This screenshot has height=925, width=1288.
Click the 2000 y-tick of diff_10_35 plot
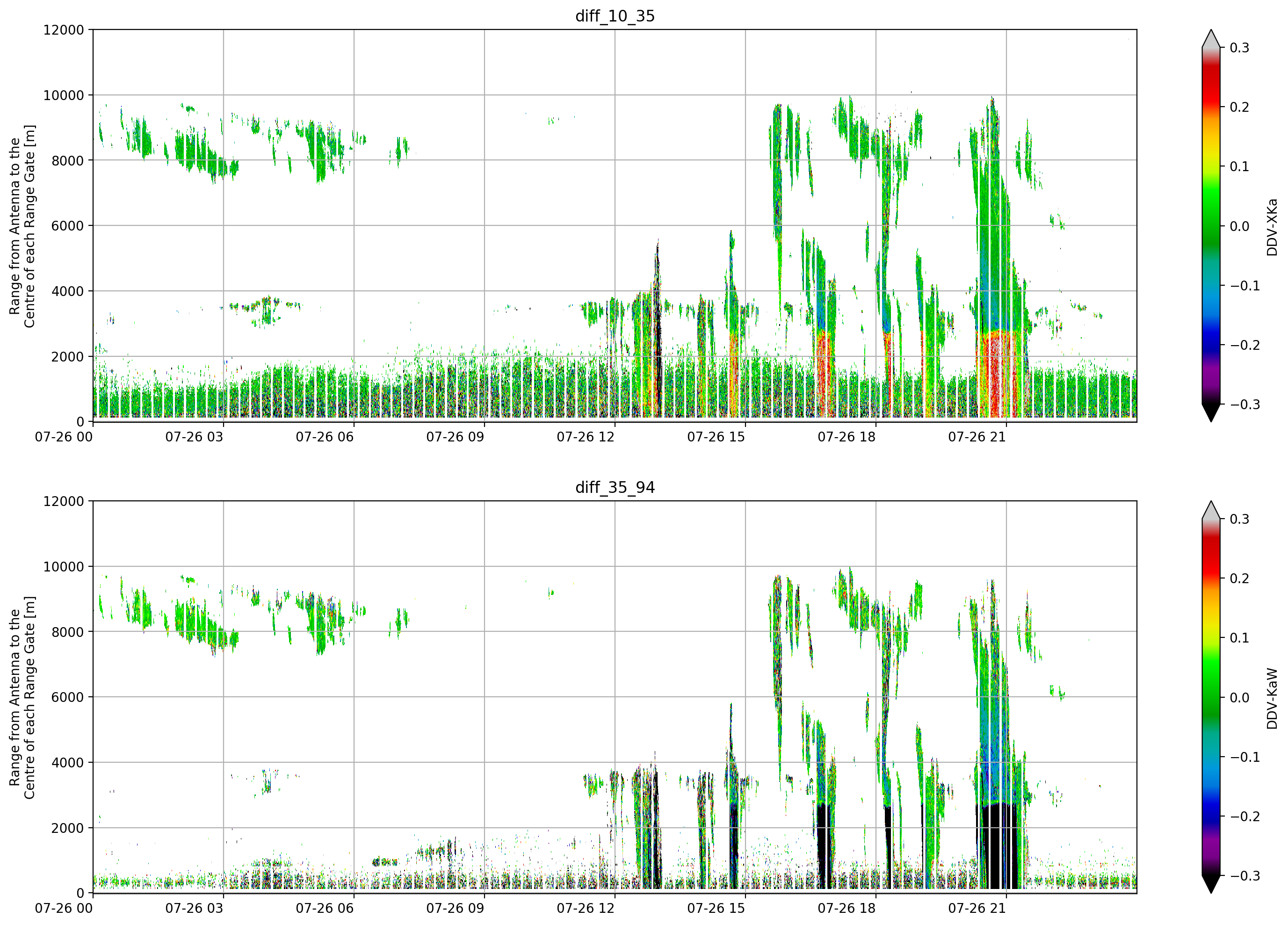[67, 357]
